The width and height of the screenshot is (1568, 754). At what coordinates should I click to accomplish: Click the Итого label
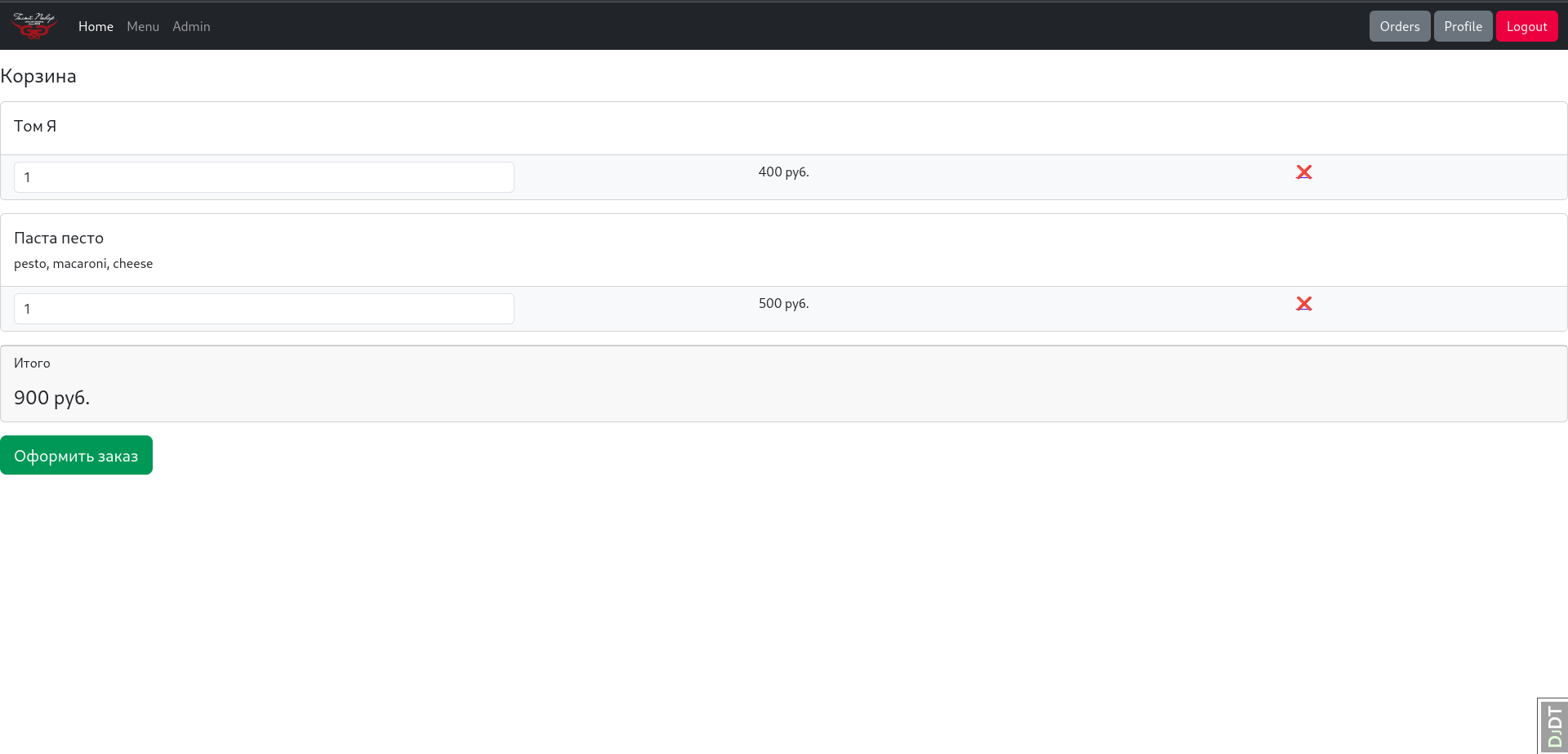click(x=32, y=363)
